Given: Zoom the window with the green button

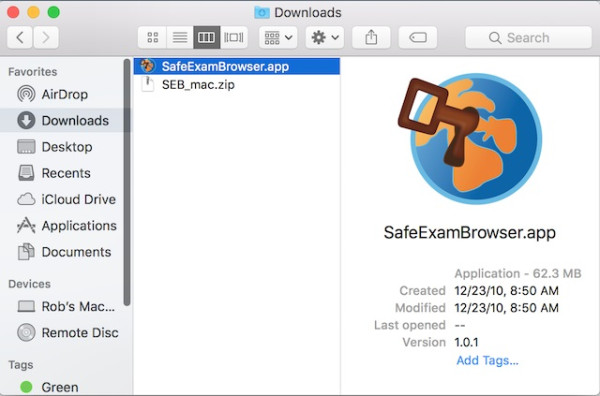Looking at the screenshot, I should pyautogui.click(x=54, y=12).
